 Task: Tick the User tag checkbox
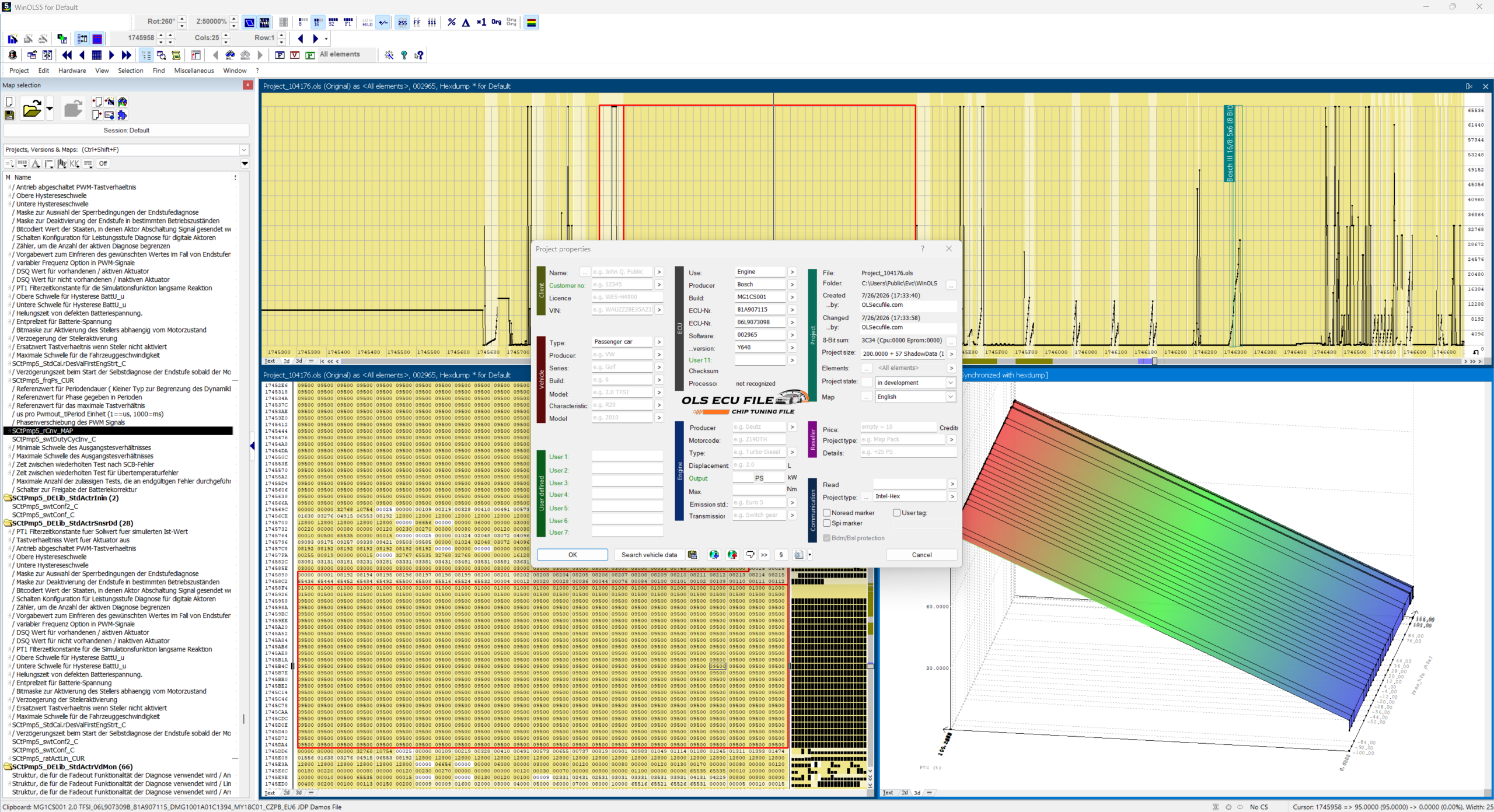coord(897,513)
